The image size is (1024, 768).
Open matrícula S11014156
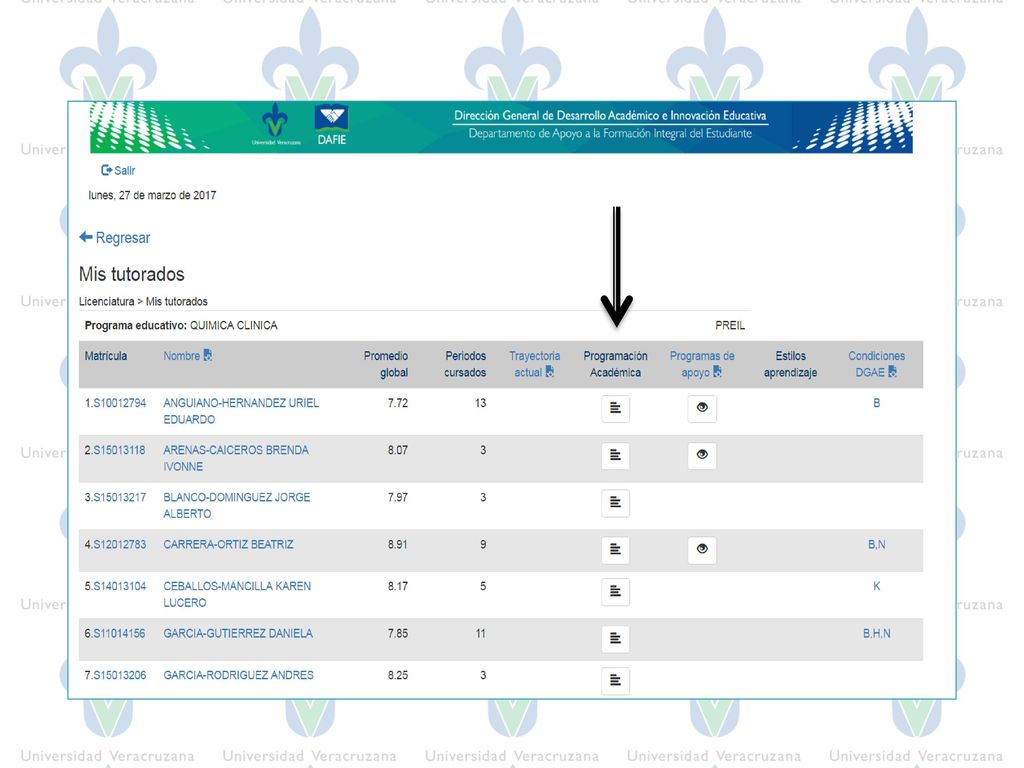[x=120, y=633]
